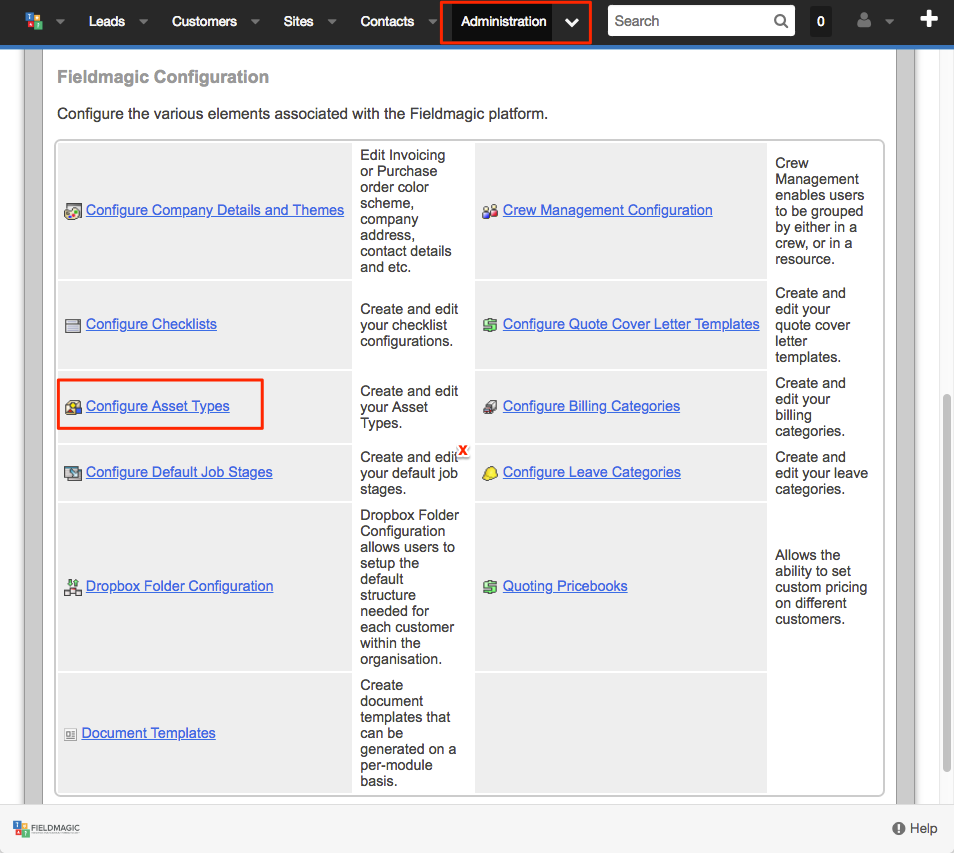The image size is (954, 853).
Task: Expand the Contacts dropdown arrow
Action: pos(433,21)
